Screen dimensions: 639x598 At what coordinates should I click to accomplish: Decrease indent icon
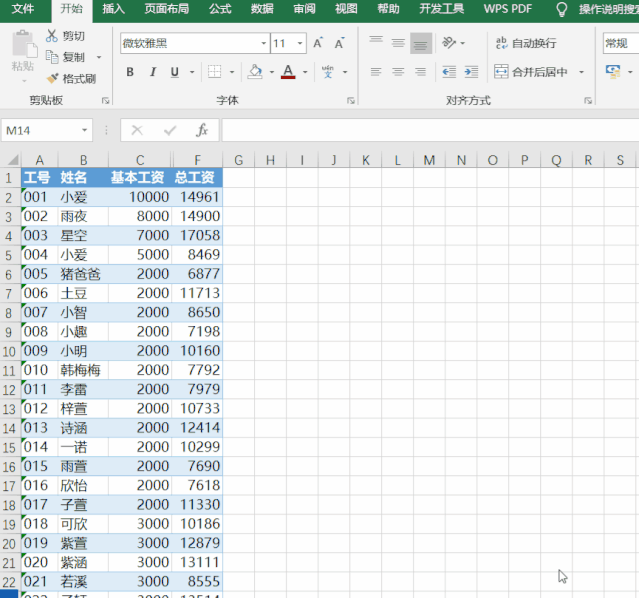pyautogui.click(x=449, y=72)
